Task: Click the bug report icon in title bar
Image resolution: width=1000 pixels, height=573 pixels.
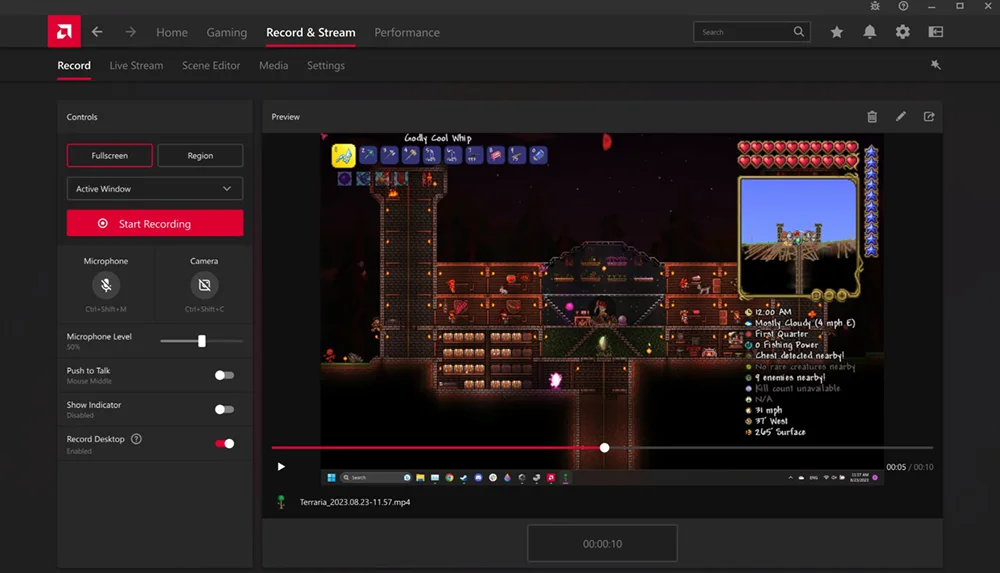Action: pyautogui.click(x=875, y=6)
